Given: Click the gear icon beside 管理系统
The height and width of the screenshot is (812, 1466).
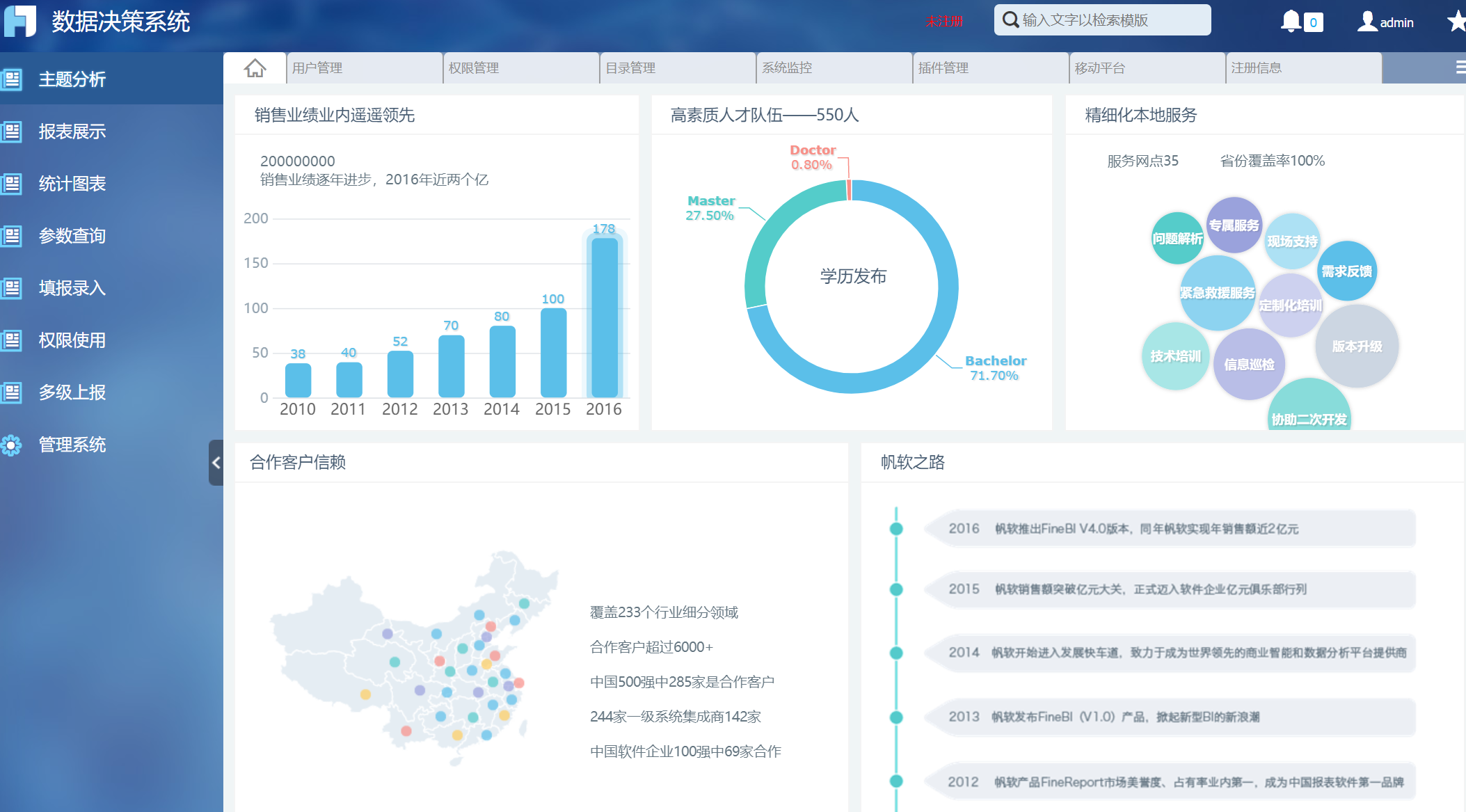Looking at the screenshot, I should (12, 445).
